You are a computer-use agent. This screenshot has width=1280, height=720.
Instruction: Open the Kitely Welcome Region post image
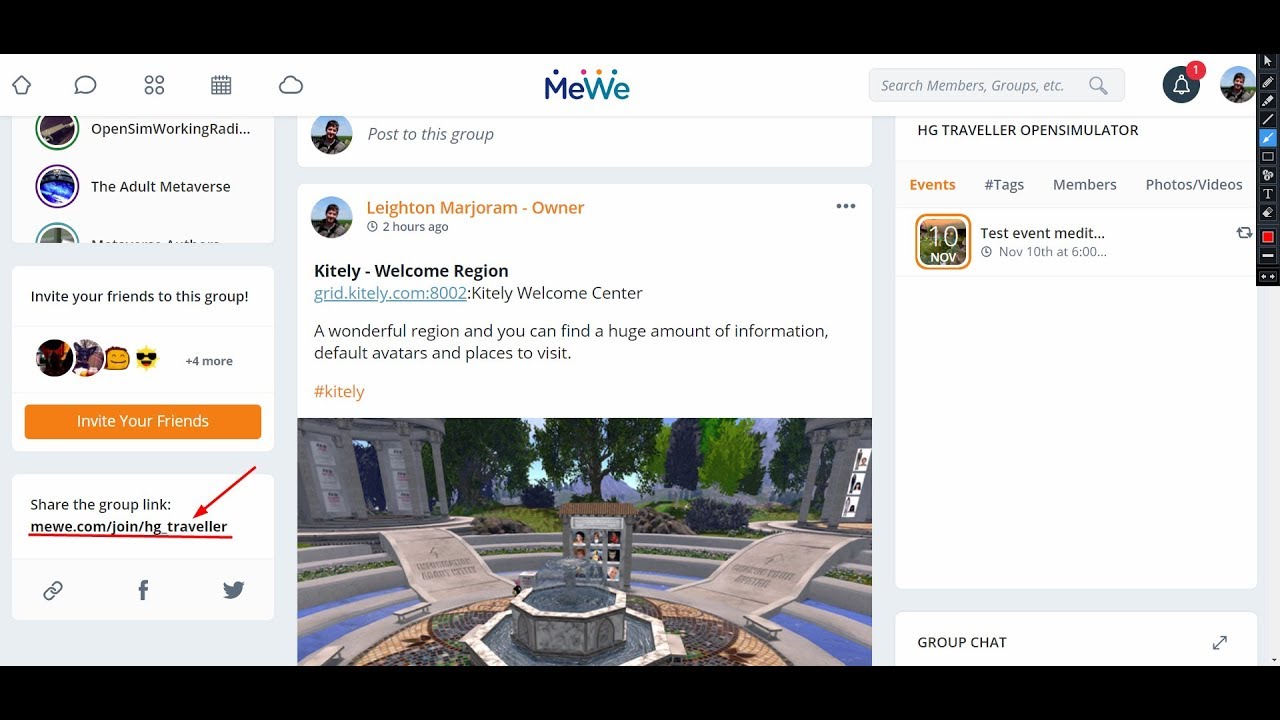[x=584, y=542]
